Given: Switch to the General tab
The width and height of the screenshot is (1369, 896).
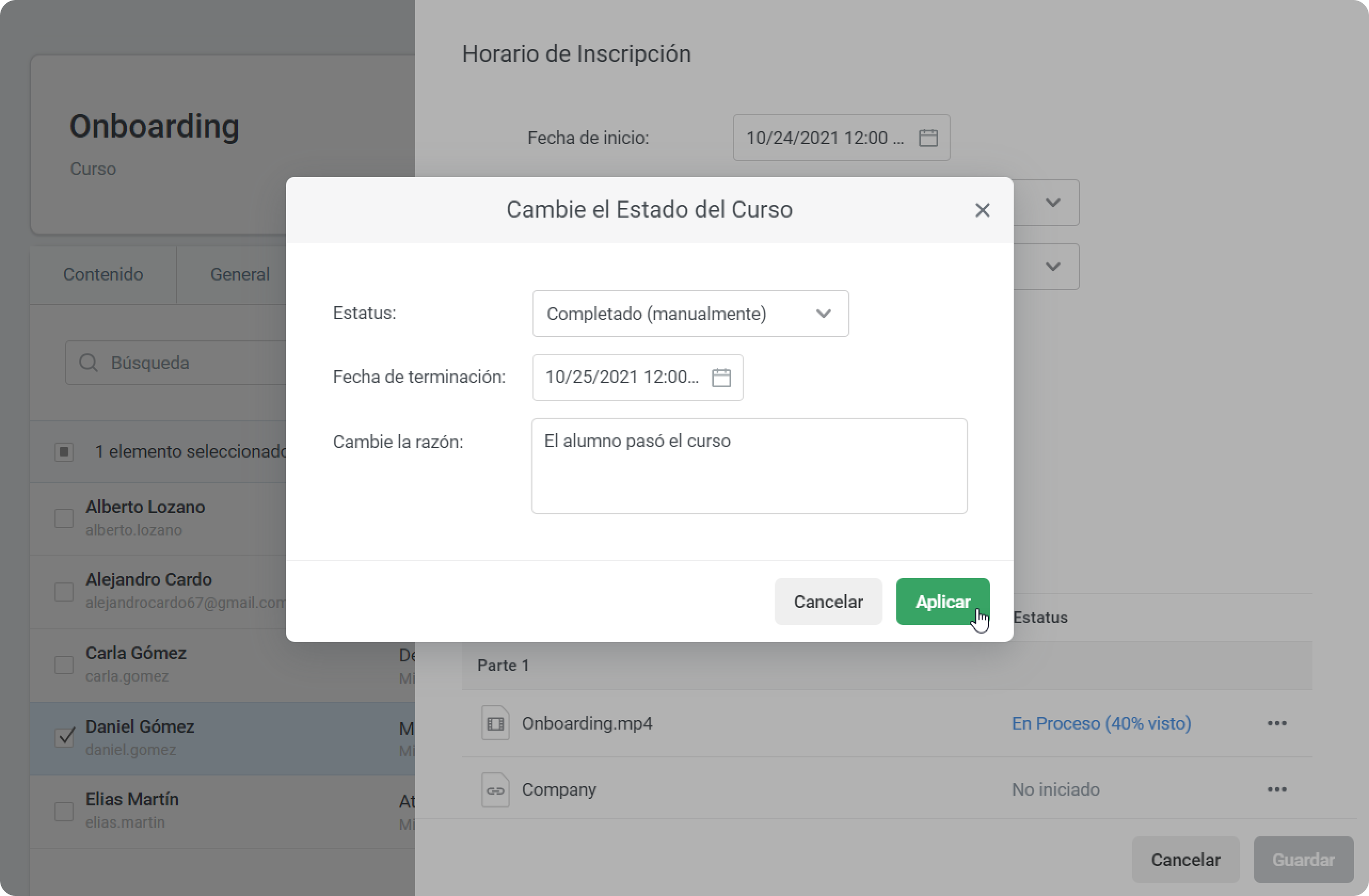Looking at the screenshot, I should click(240, 275).
